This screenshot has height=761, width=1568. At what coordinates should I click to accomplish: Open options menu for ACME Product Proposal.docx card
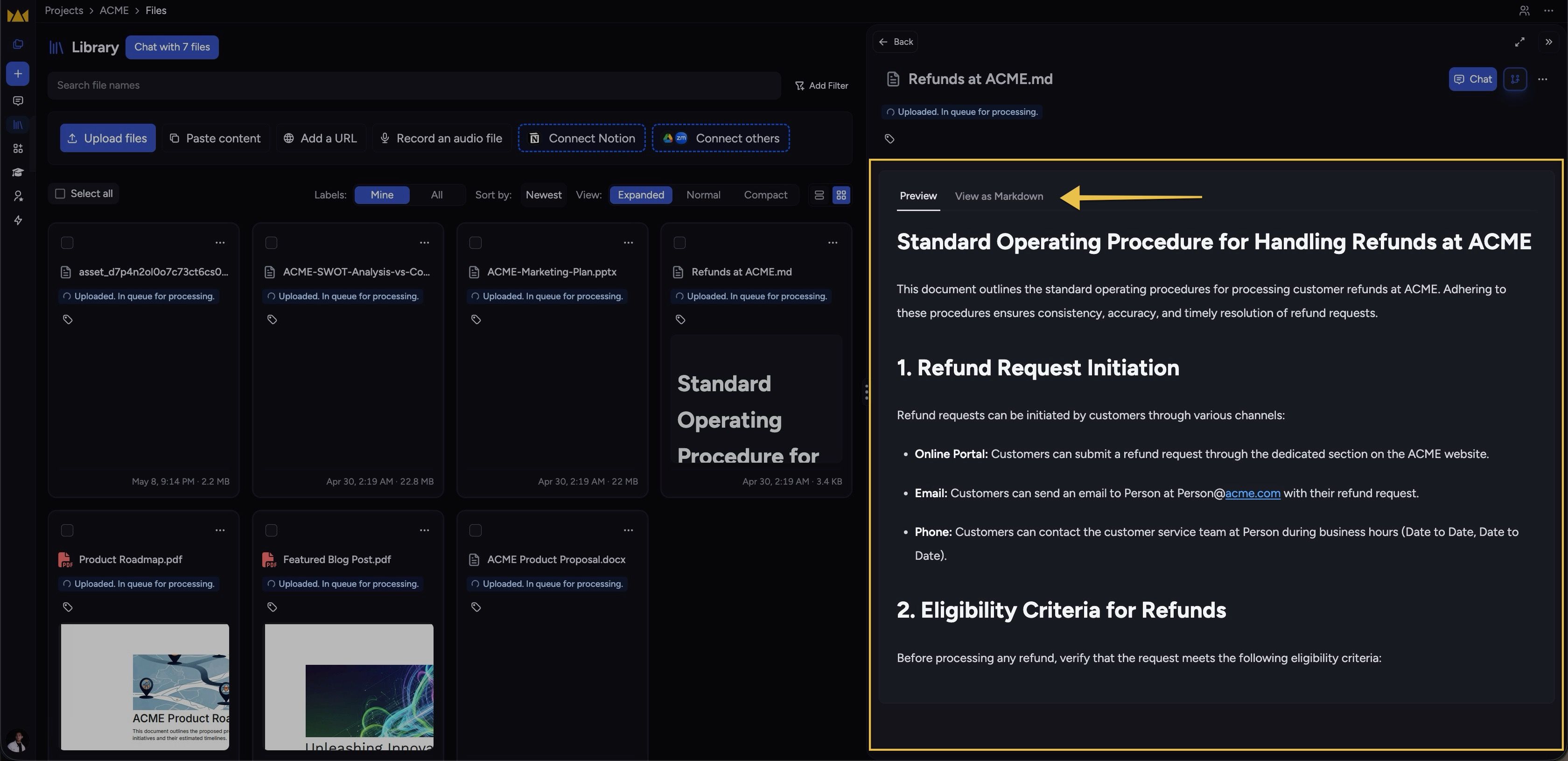coord(628,530)
